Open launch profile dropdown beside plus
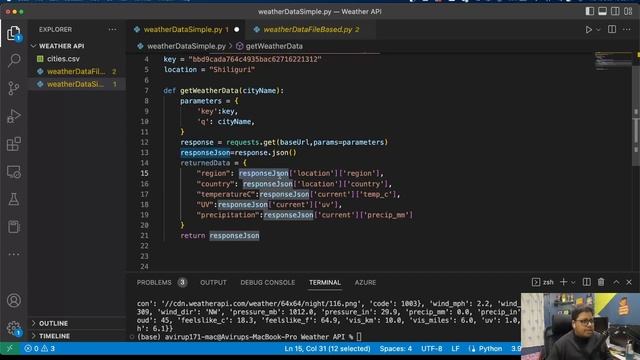The image size is (640, 360). point(573,282)
